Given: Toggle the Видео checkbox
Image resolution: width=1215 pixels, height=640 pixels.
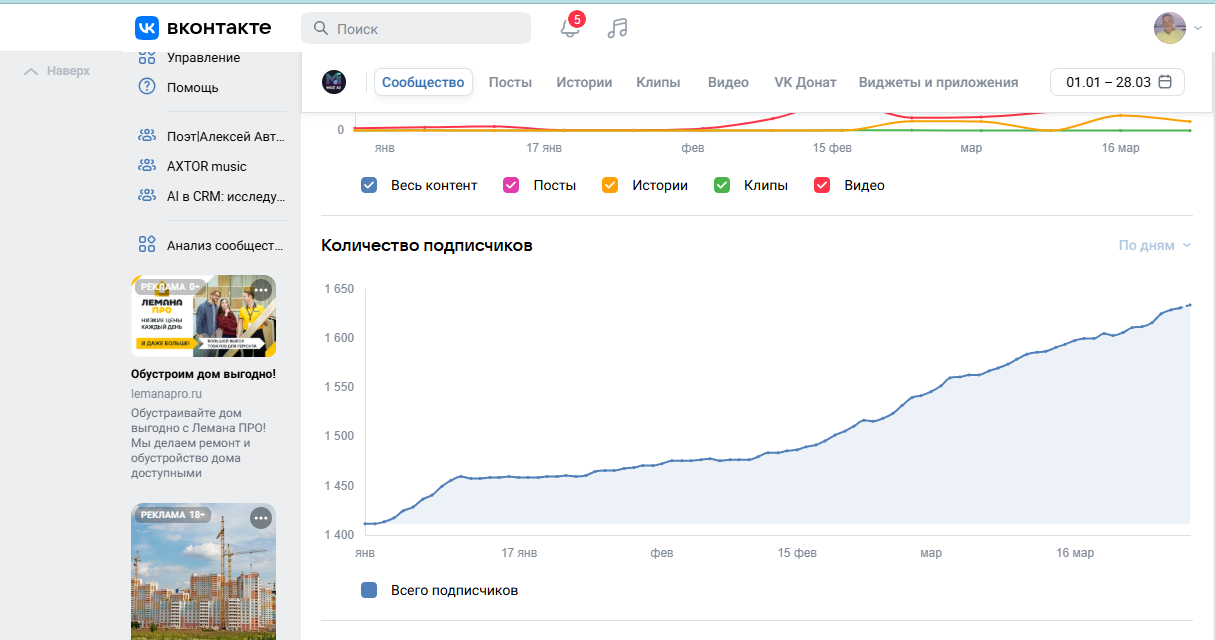Looking at the screenshot, I should point(822,185).
